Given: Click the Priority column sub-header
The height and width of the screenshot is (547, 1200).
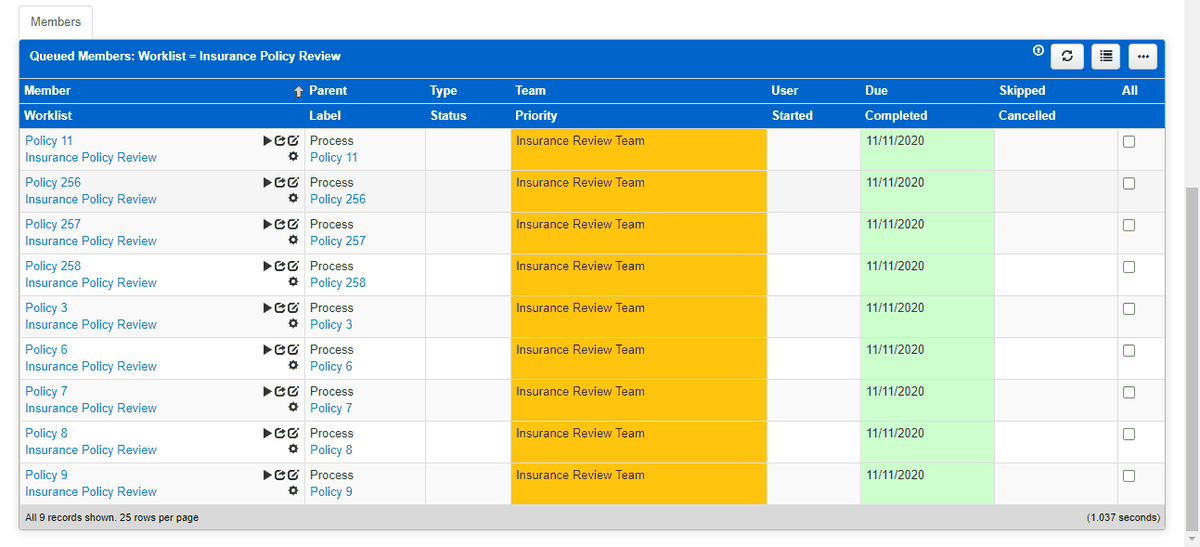Looking at the screenshot, I should (536, 115).
